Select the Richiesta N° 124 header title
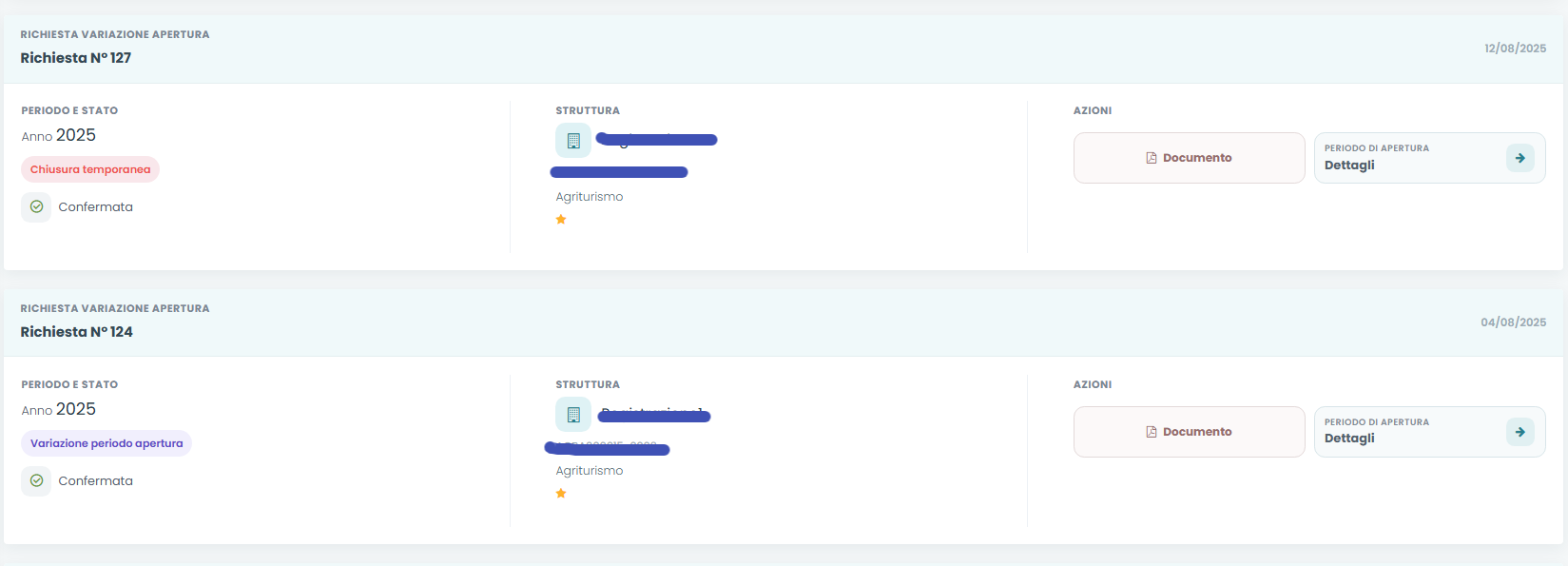 [77, 332]
